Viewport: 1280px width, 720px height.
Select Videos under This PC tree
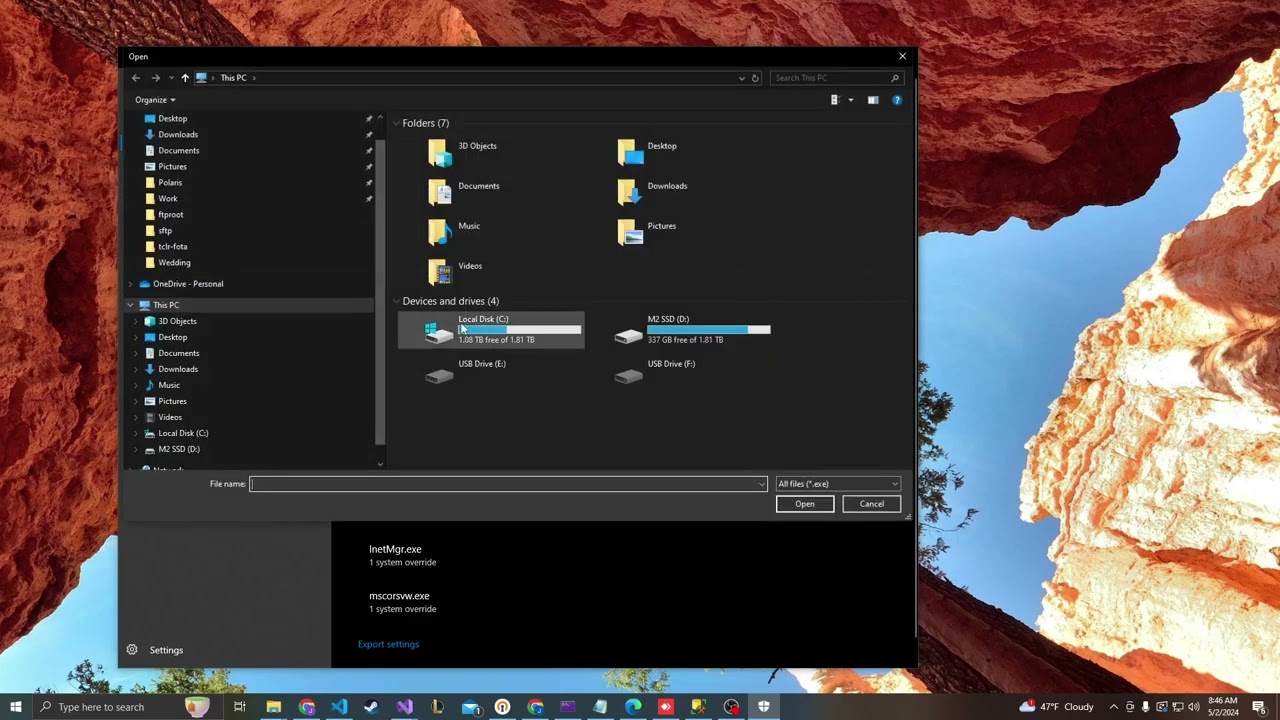[169, 417]
